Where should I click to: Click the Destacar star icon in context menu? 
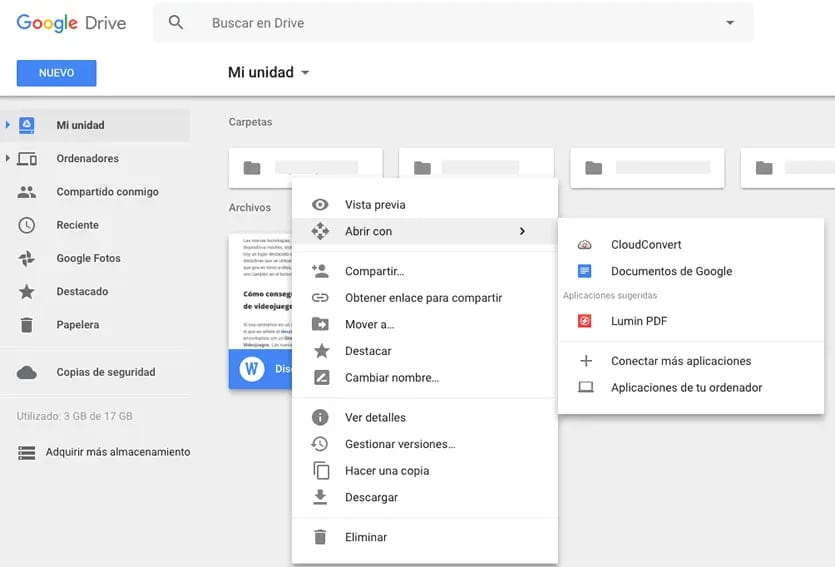coord(321,351)
